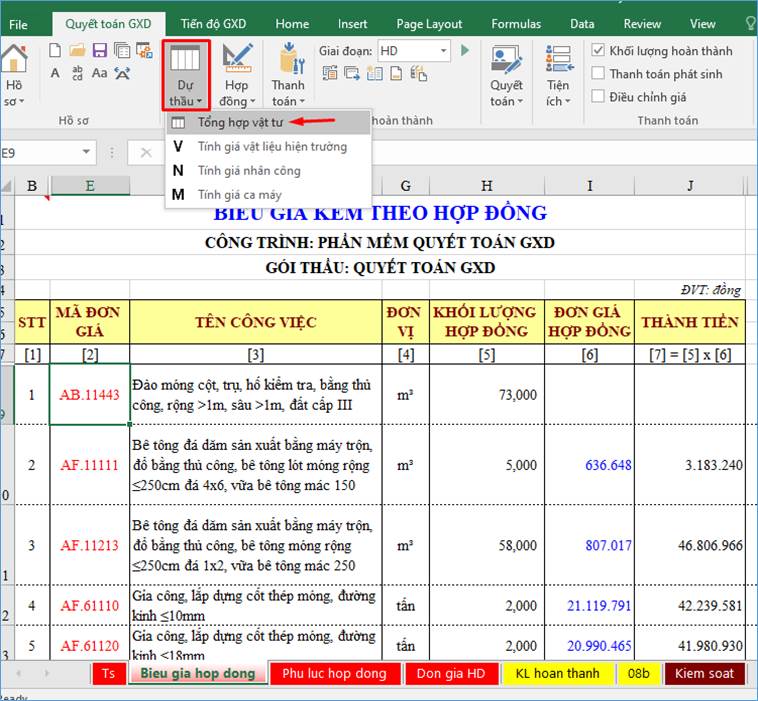The height and width of the screenshot is (701, 758).
Task: Open the KL hoan thanh sheet tab
Action: pyautogui.click(x=557, y=674)
